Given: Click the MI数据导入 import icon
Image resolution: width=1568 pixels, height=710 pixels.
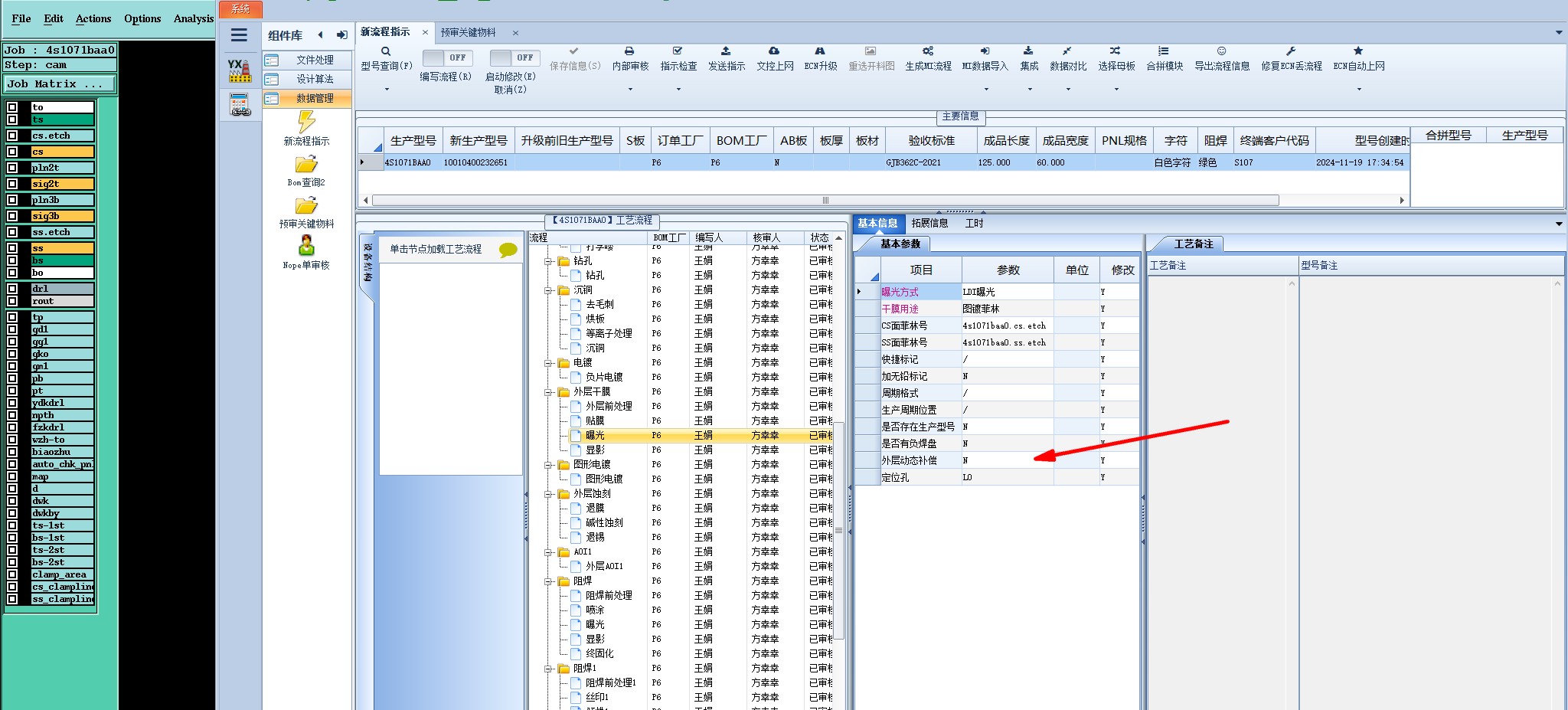Looking at the screenshot, I should pos(985,51).
